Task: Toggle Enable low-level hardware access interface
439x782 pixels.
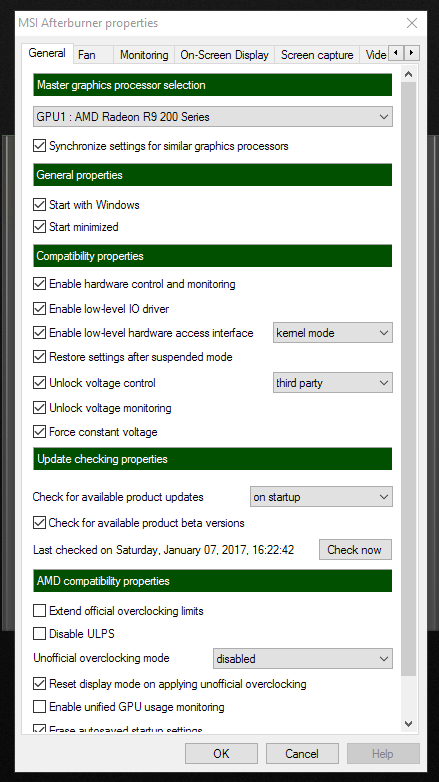Action: point(39,333)
